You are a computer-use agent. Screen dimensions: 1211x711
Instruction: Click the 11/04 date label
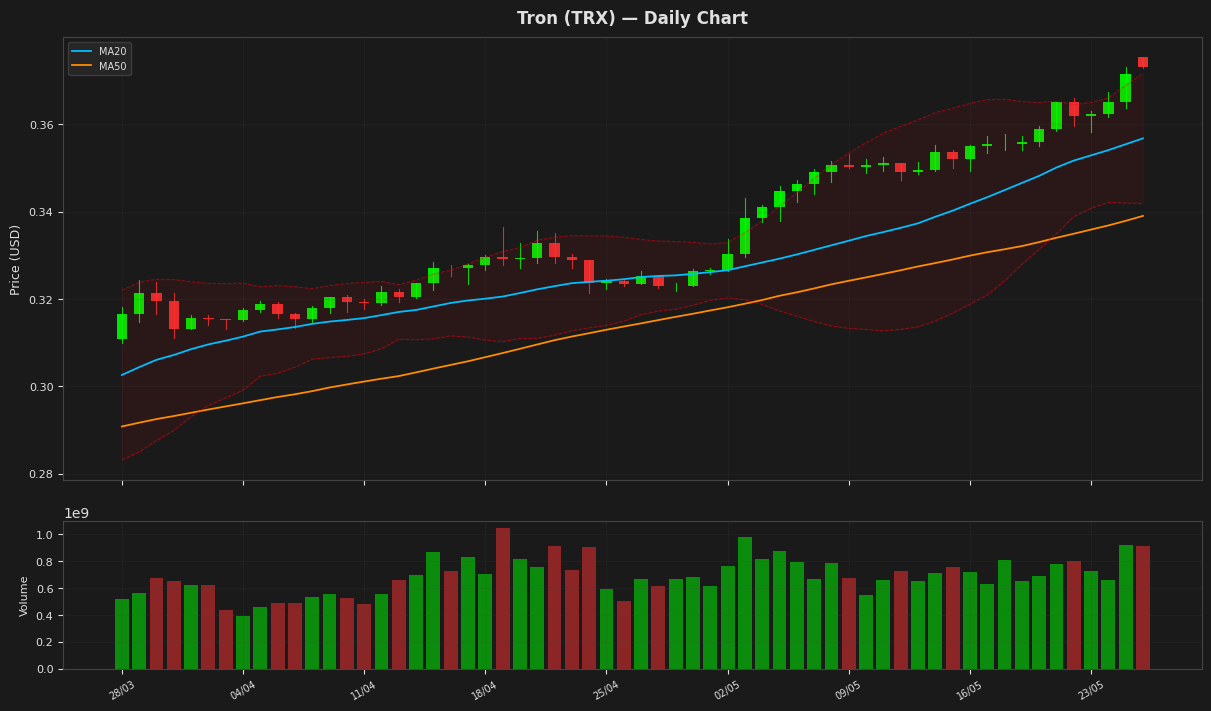[x=365, y=690]
